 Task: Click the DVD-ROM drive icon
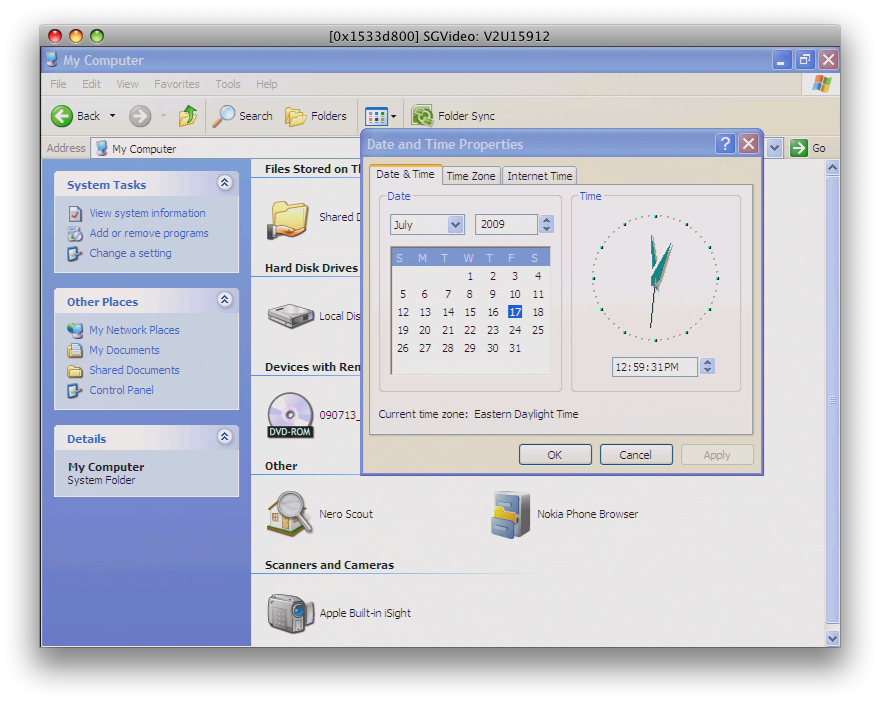point(290,415)
